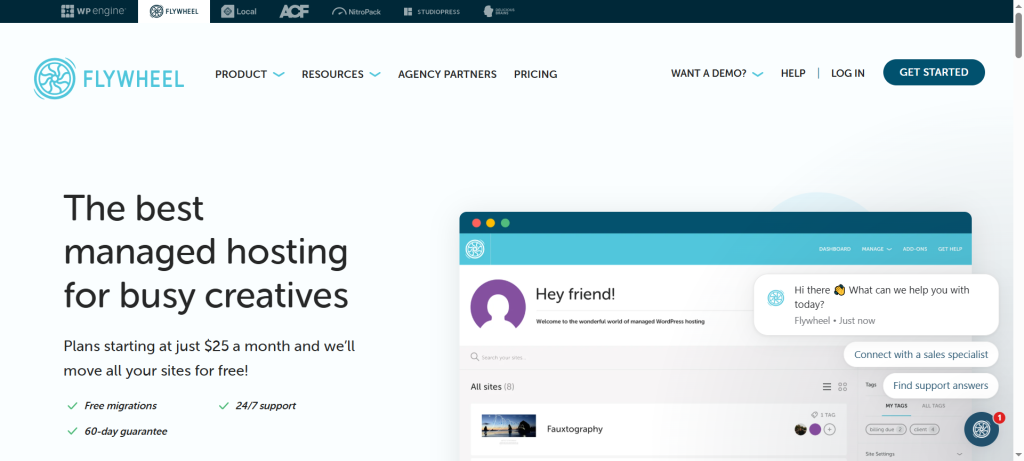Click the Fauxtography site thumbnail
This screenshot has height=461, width=1024.
click(x=508, y=427)
